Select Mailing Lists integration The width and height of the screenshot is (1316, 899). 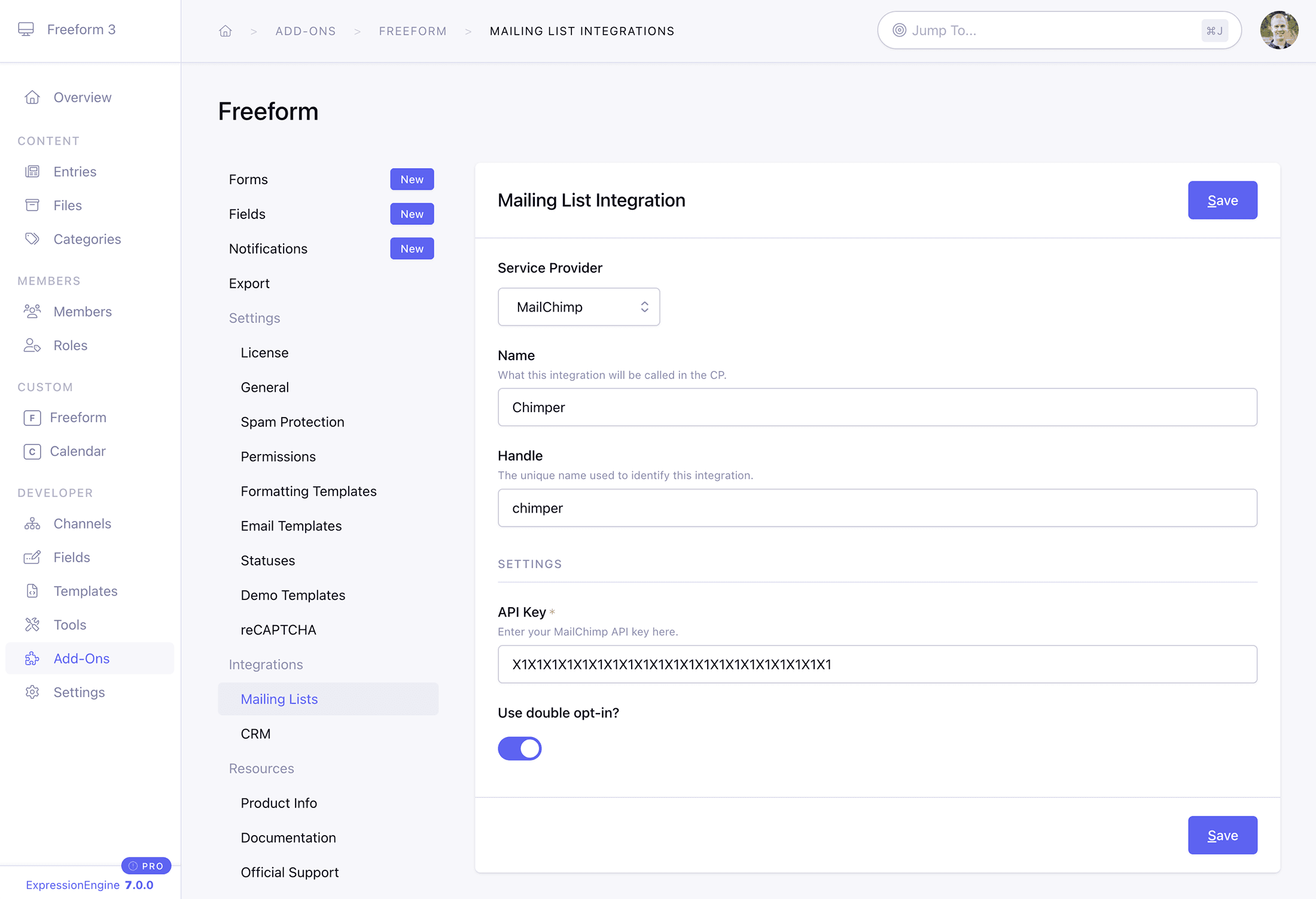click(328, 699)
